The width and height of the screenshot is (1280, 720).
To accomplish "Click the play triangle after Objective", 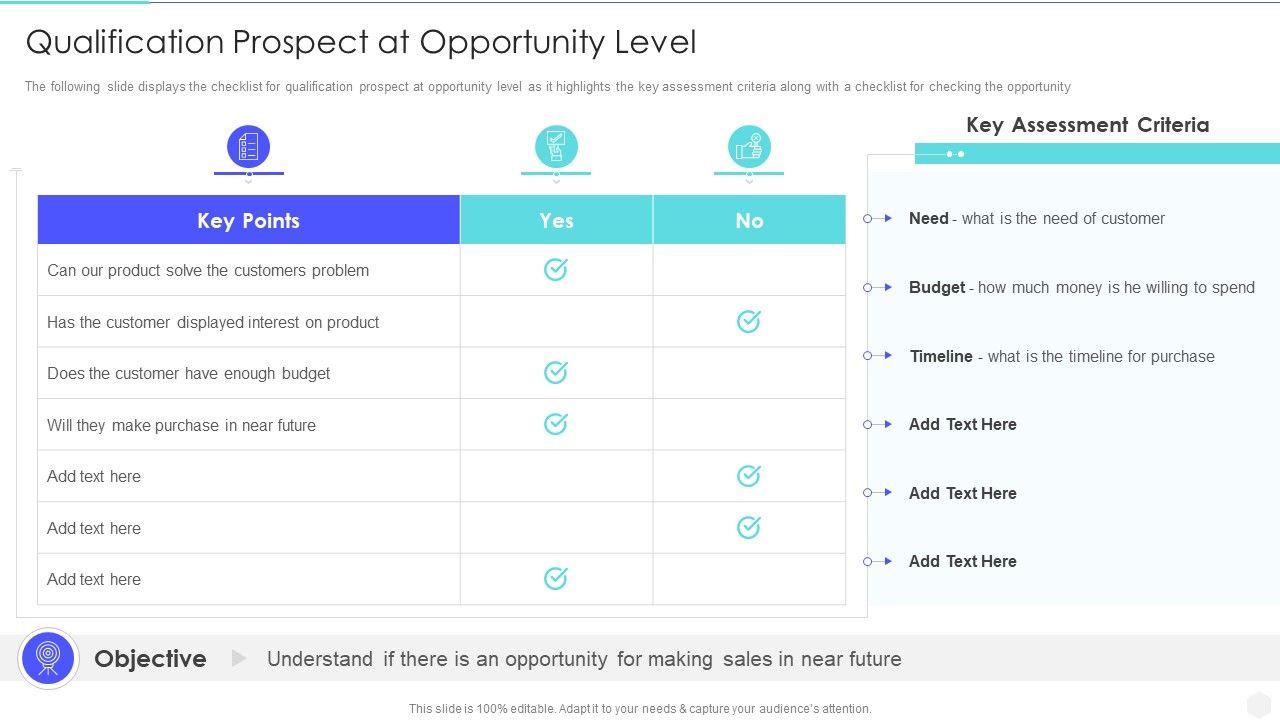I will point(239,658).
